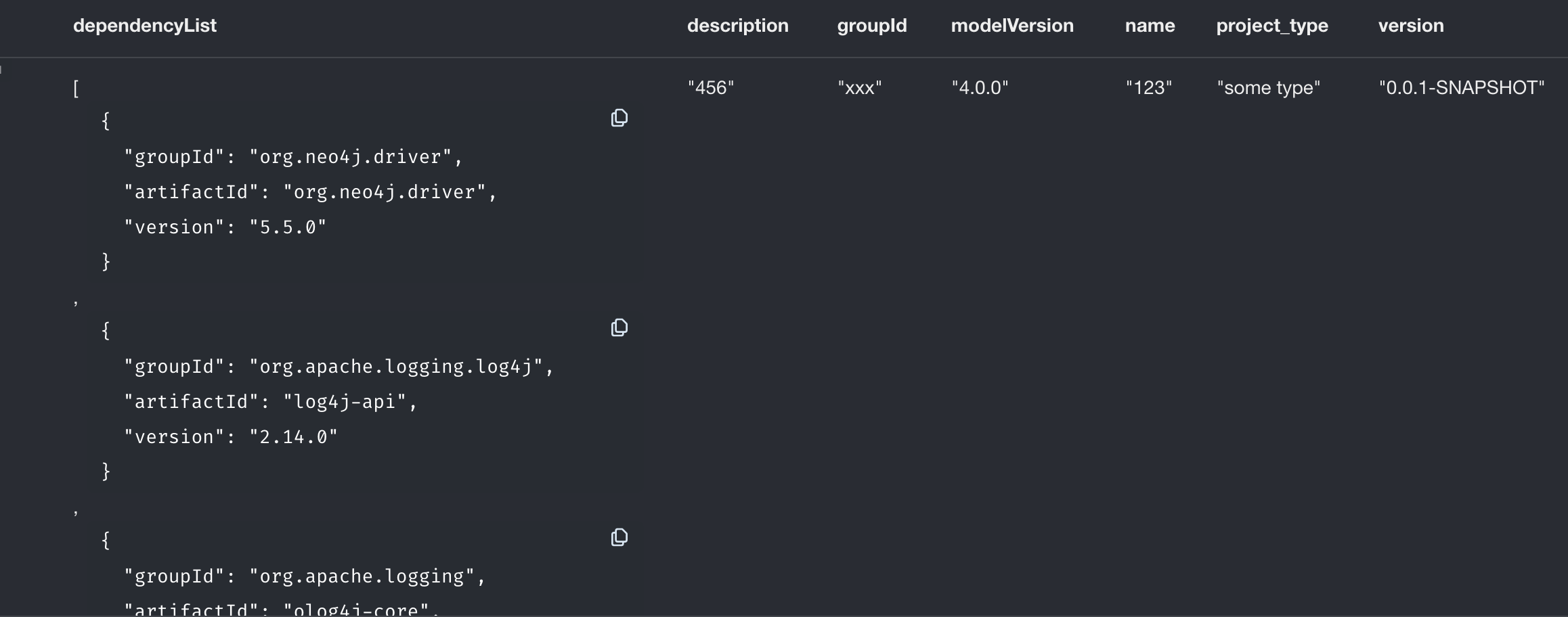Select the dependencyList column header
The image size is (1568, 617).
point(145,26)
